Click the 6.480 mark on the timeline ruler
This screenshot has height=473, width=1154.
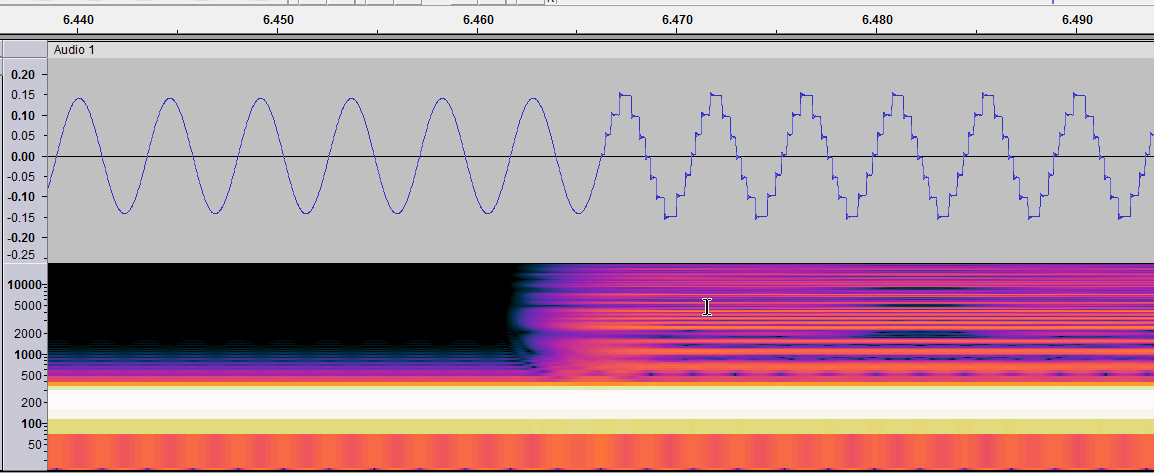pyautogui.click(x=877, y=20)
